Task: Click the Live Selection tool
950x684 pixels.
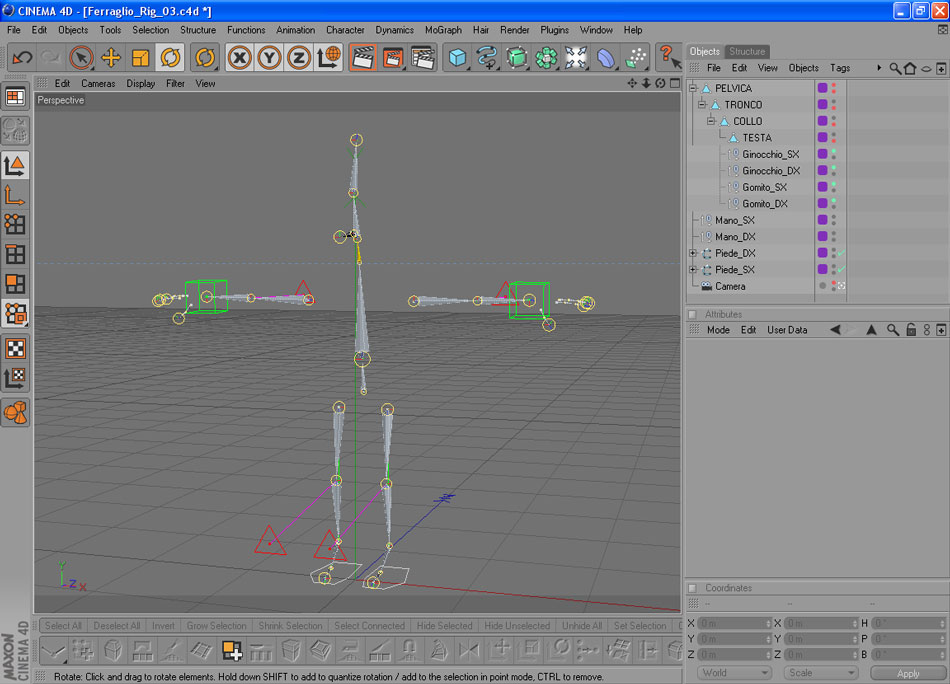Action: coord(81,58)
